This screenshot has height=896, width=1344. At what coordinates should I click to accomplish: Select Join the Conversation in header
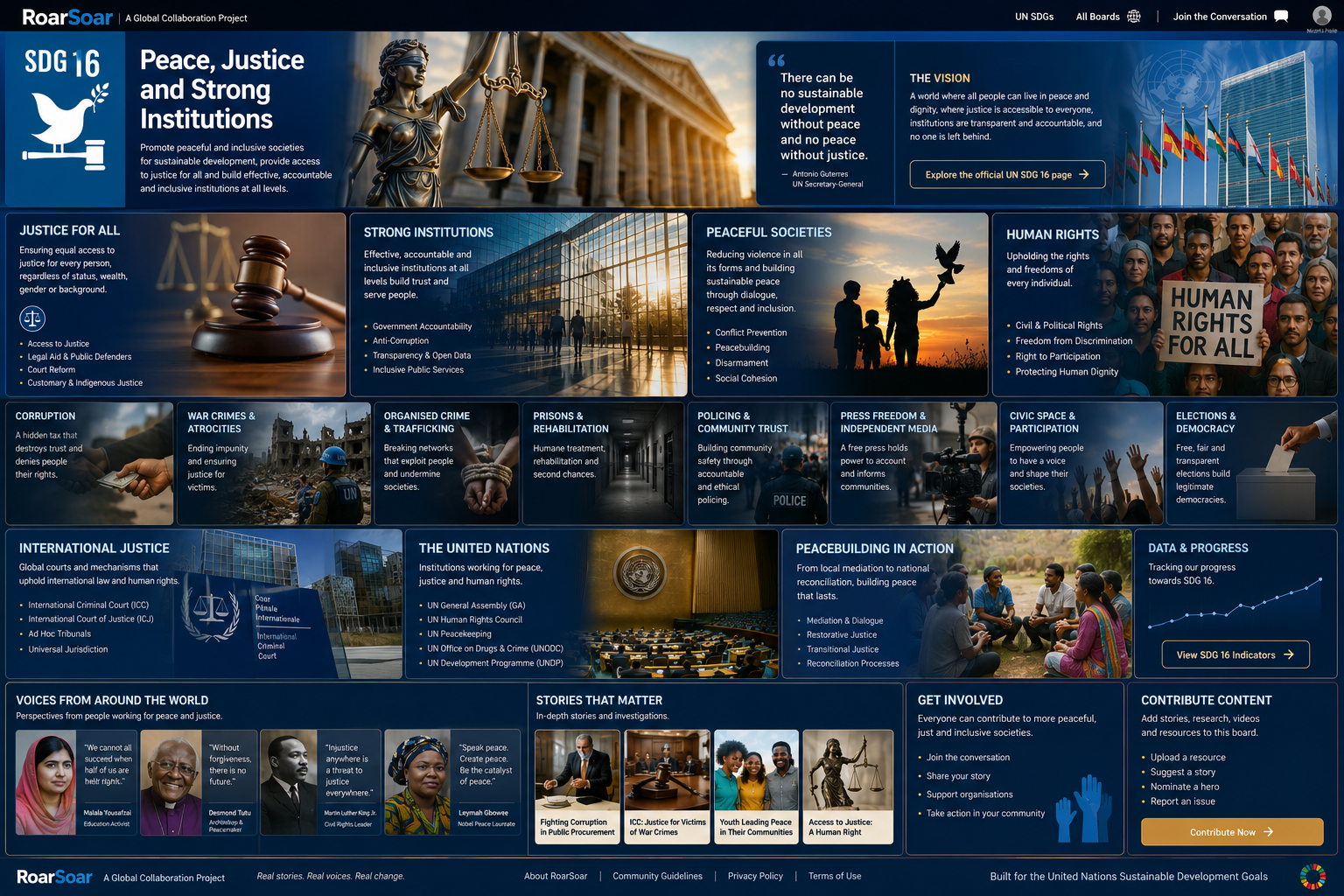1220,17
